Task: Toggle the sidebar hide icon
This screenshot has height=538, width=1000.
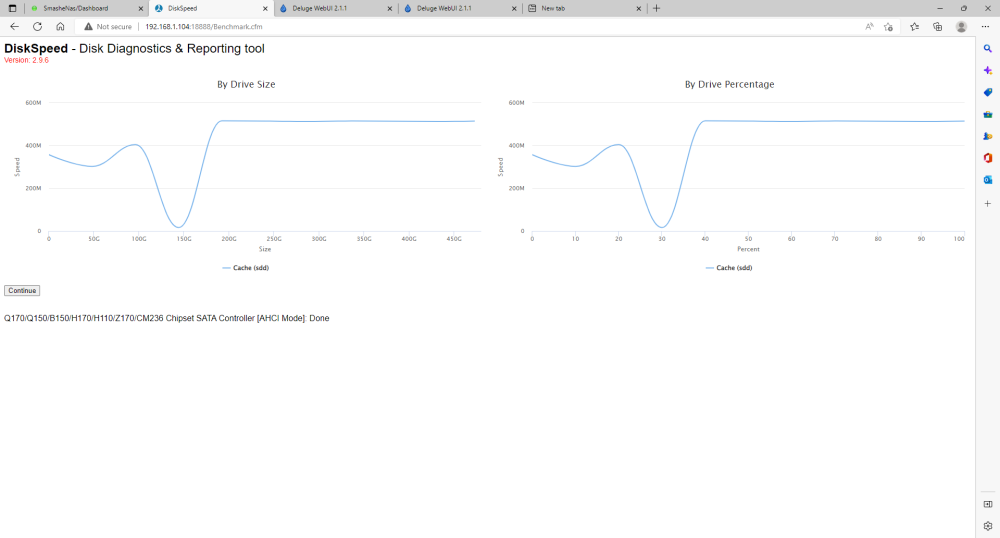Action: [x=988, y=504]
